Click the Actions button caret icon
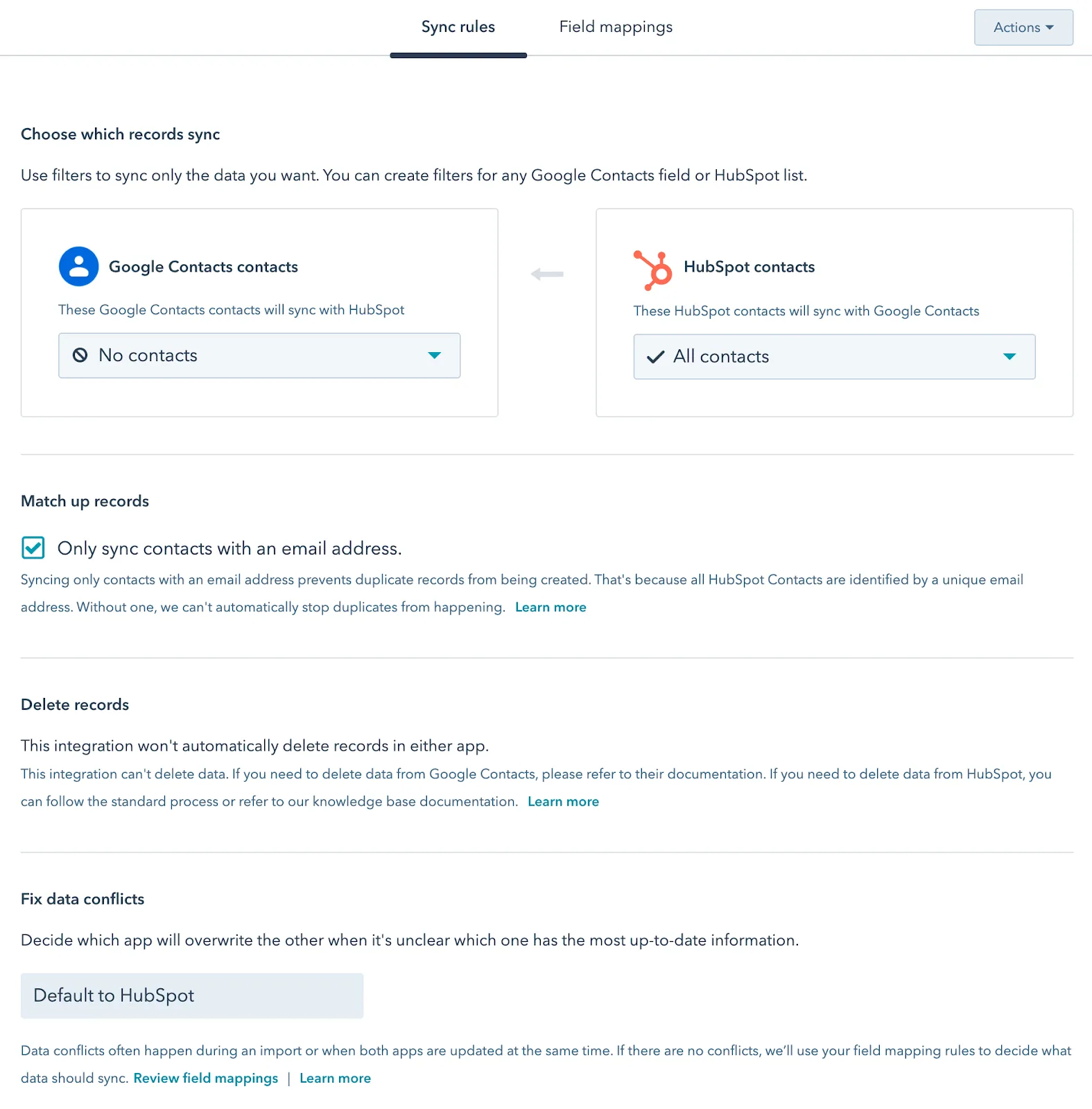 pyautogui.click(x=1050, y=28)
